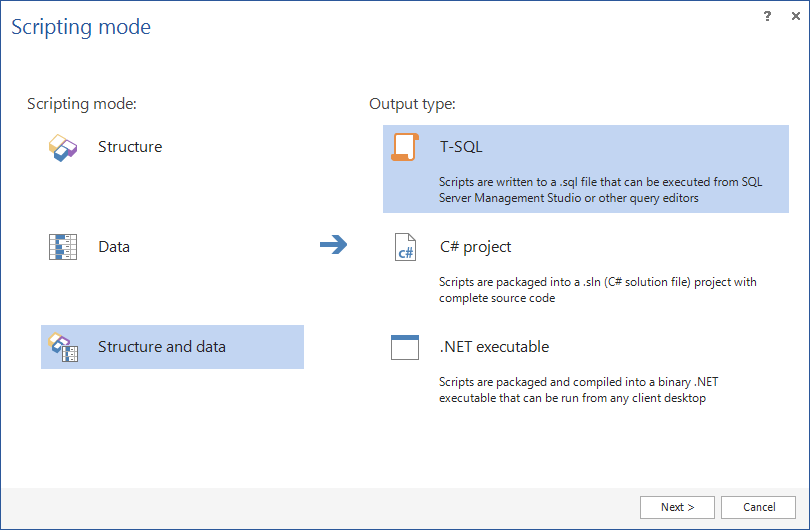The width and height of the screenshot is (810, 530).
Task: Click the T-SQL description about .sql files
Action: tap(600, 190)
